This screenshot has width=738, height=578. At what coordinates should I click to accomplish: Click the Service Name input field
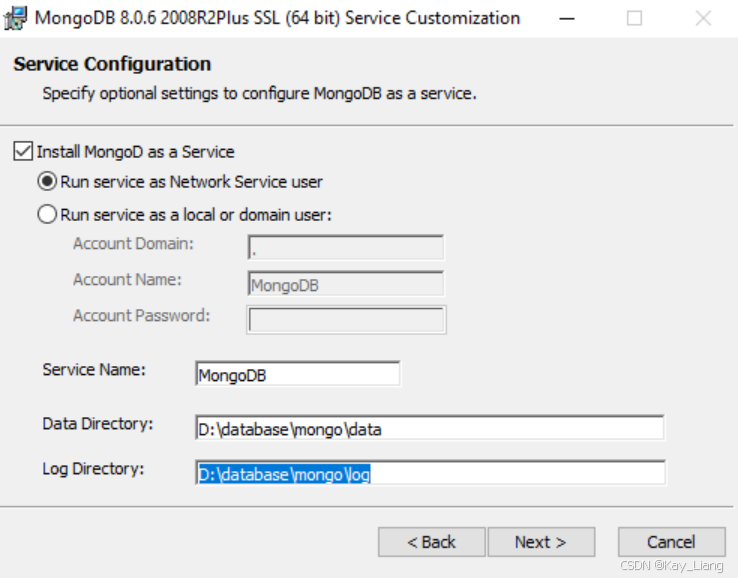point(298,374)
